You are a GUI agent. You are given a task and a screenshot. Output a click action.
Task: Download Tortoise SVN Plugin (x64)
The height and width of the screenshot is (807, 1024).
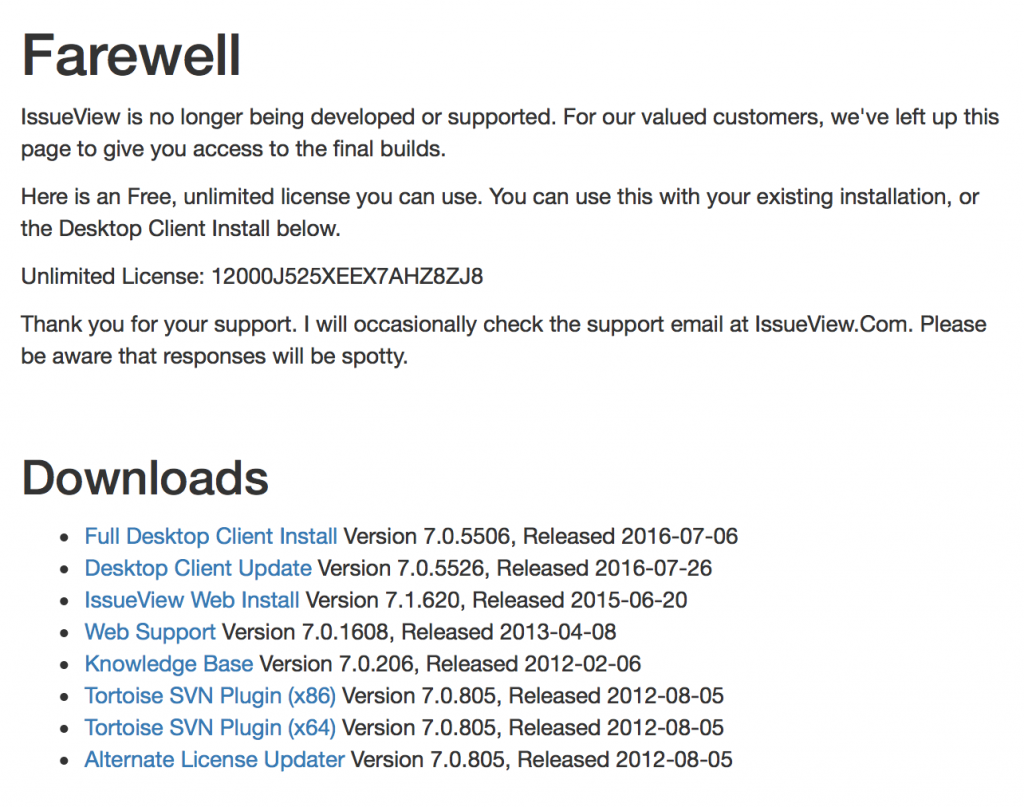[210, 727]
